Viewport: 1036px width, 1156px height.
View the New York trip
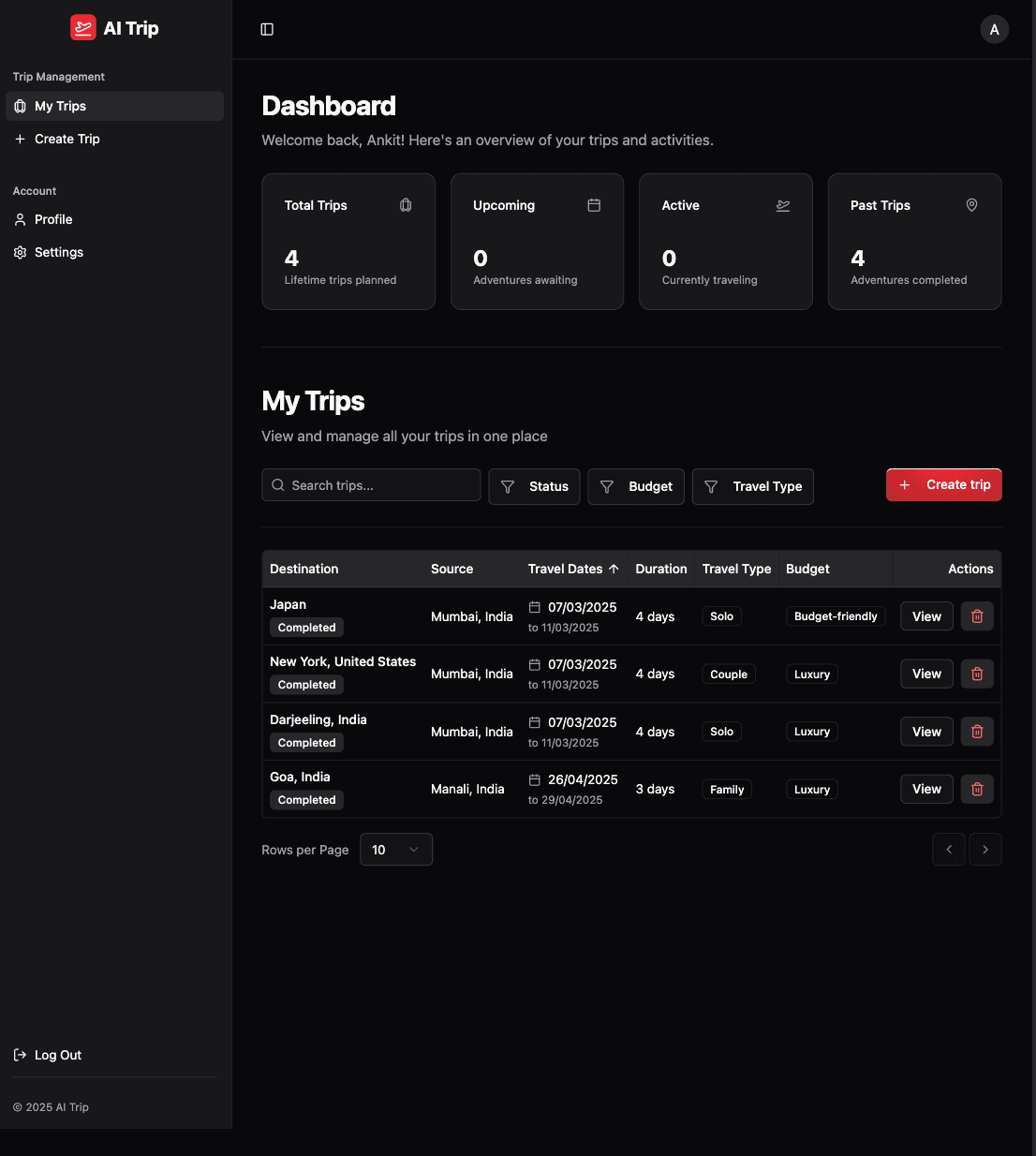(x=926, y=674)
